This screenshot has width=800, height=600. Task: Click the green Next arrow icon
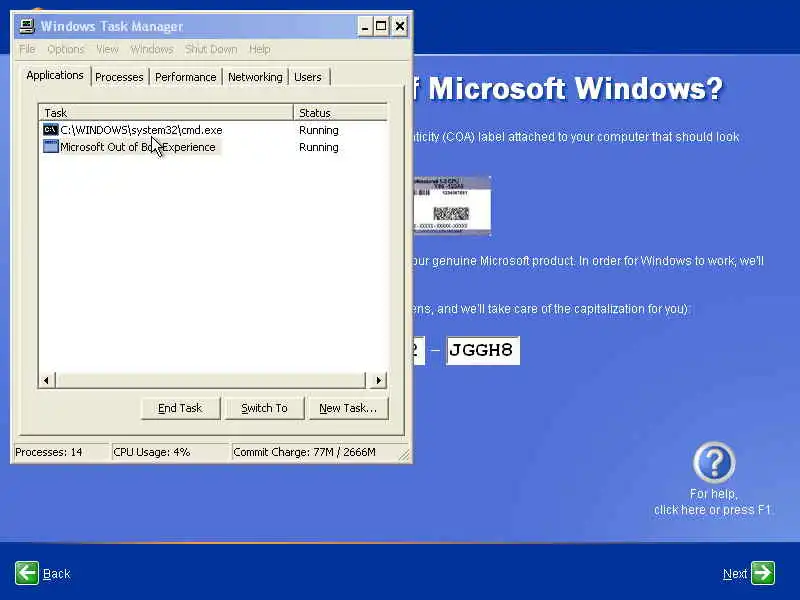(x=763, y=573)
